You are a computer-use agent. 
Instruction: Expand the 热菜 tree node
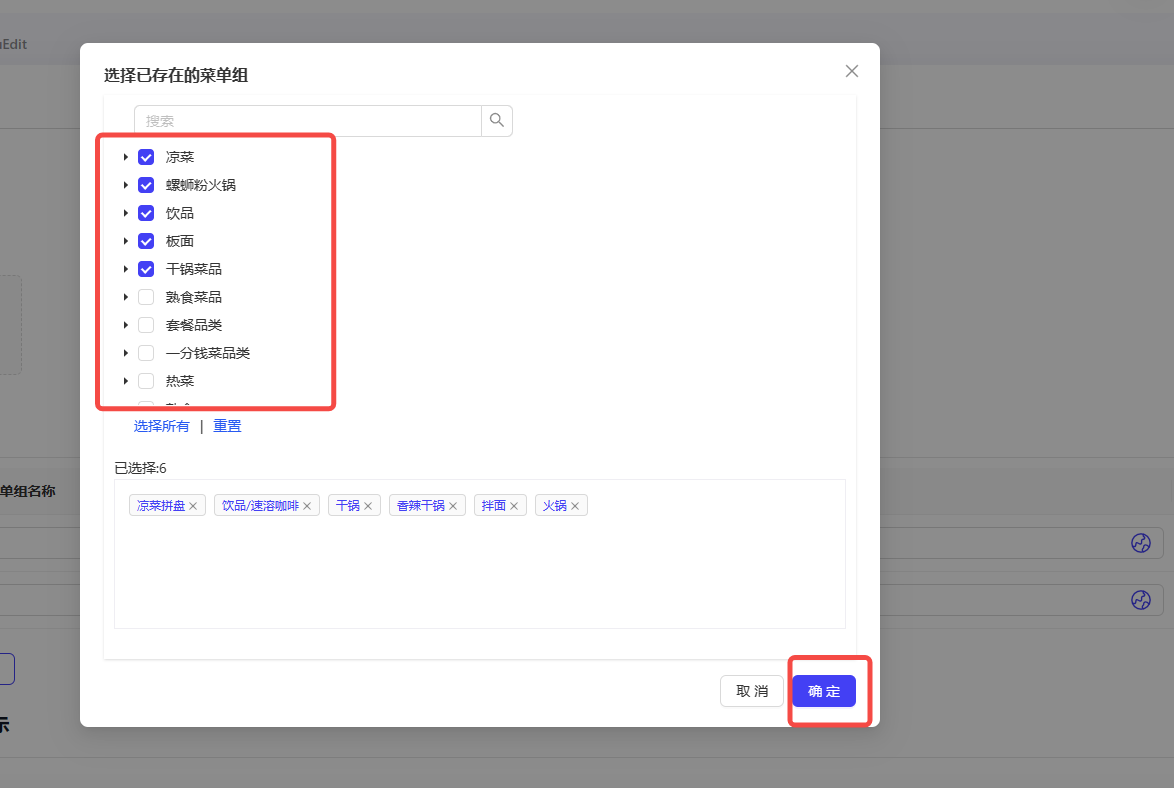point(126,381)
